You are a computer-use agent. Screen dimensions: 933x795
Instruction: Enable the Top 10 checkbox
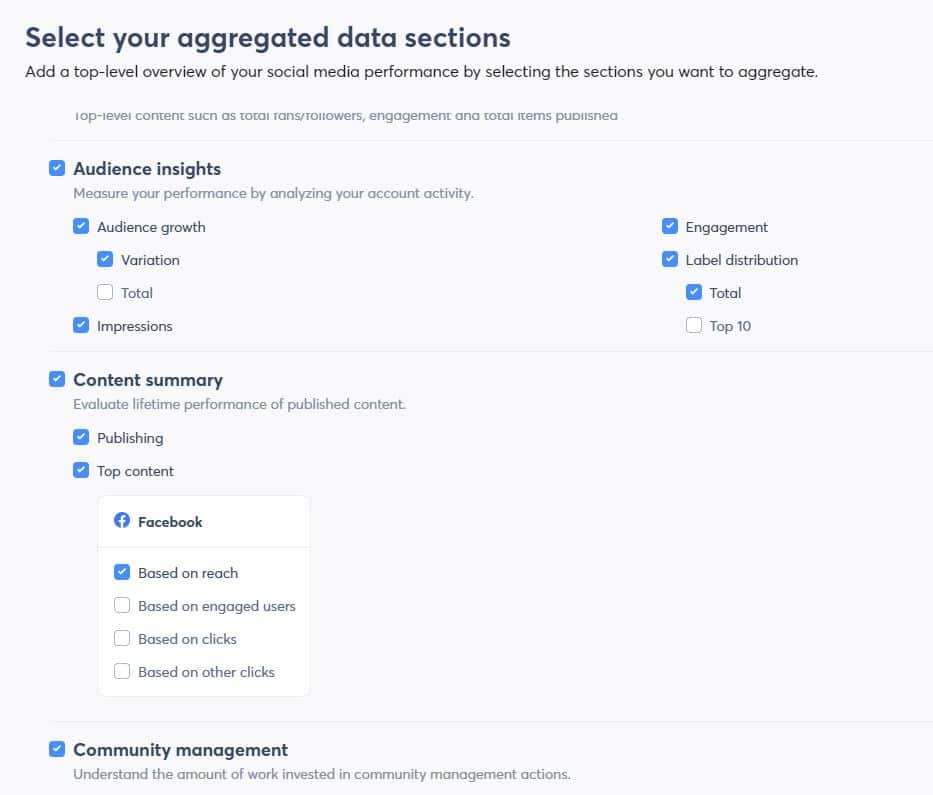click(694, 325)
